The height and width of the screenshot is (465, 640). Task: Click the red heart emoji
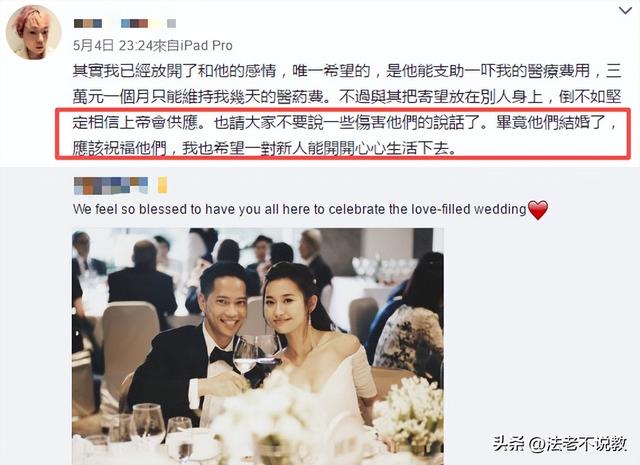[x=538, y=210]
